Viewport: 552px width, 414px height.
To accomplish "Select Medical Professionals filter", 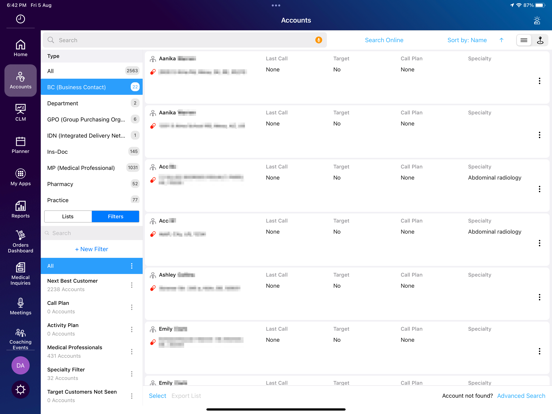I will click(x=92, y=351).
